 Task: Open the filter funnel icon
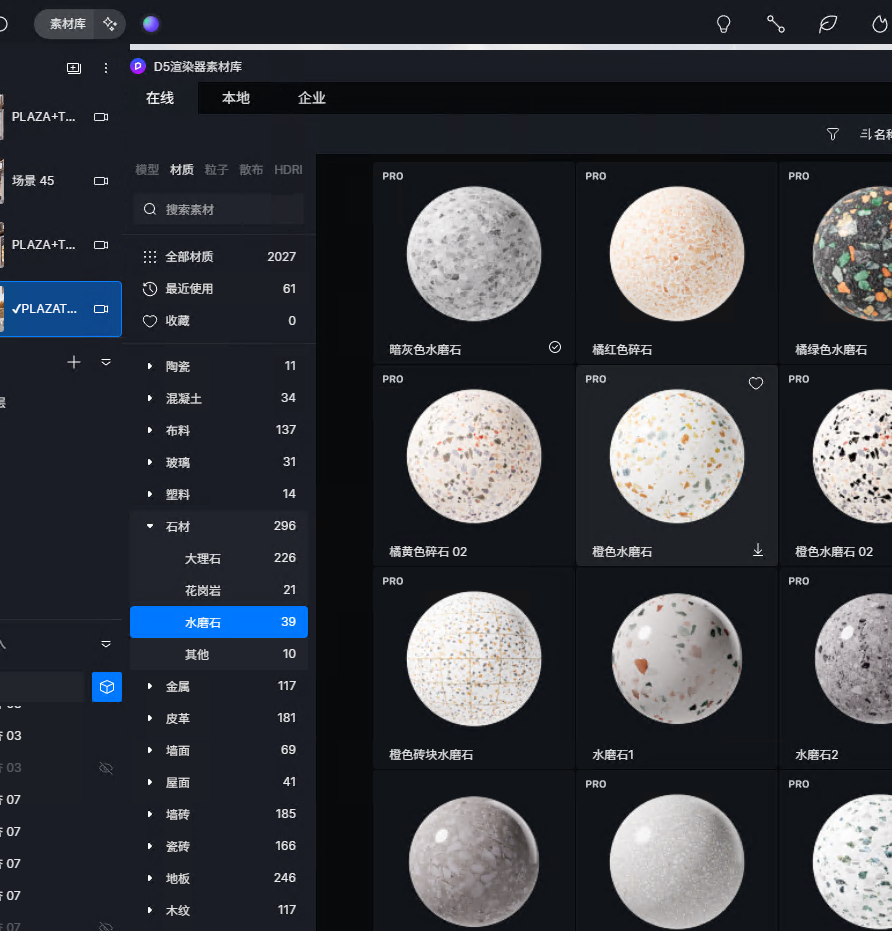tap(833, 134)
